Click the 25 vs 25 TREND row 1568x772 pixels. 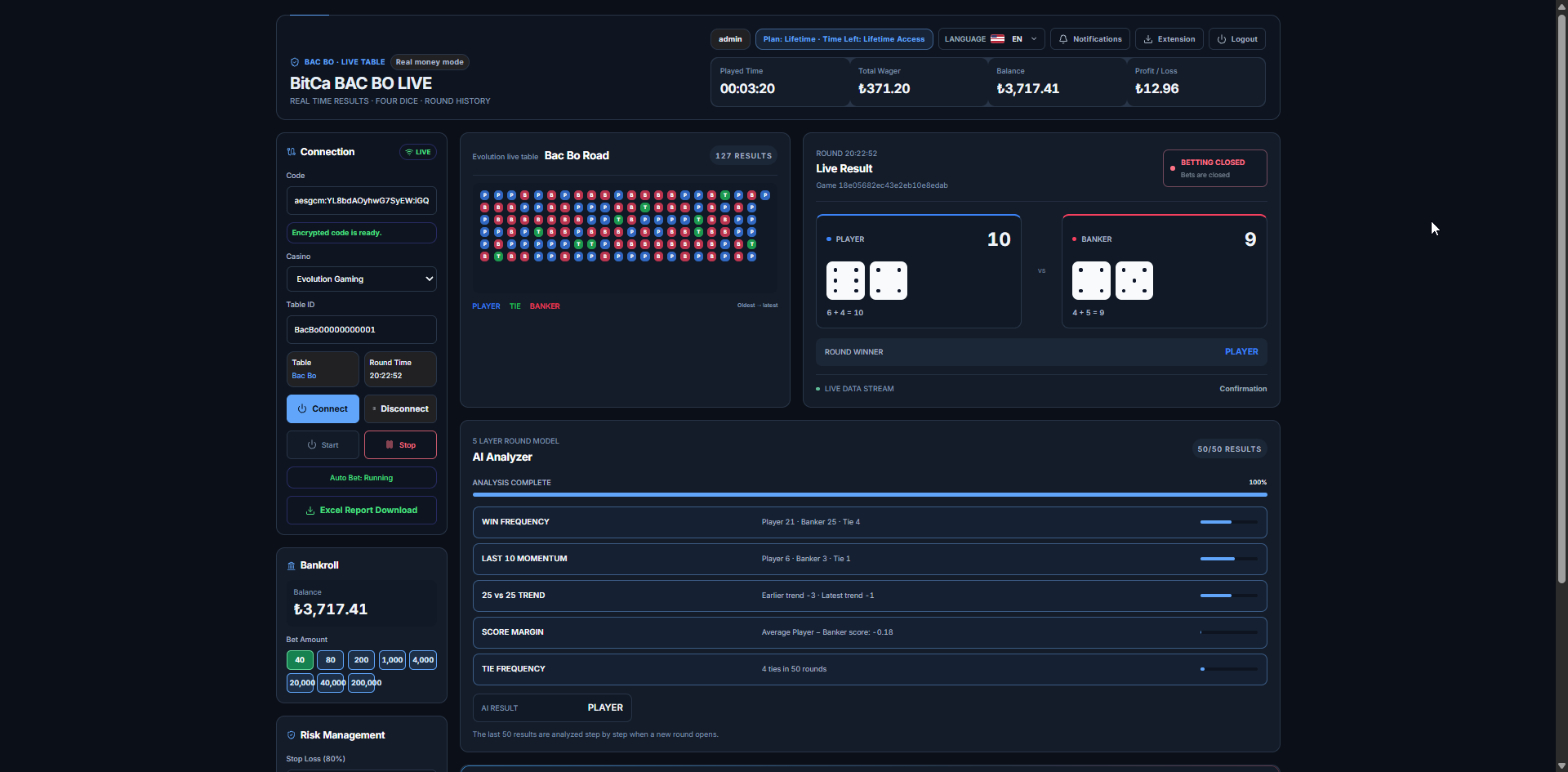[870, 596]
